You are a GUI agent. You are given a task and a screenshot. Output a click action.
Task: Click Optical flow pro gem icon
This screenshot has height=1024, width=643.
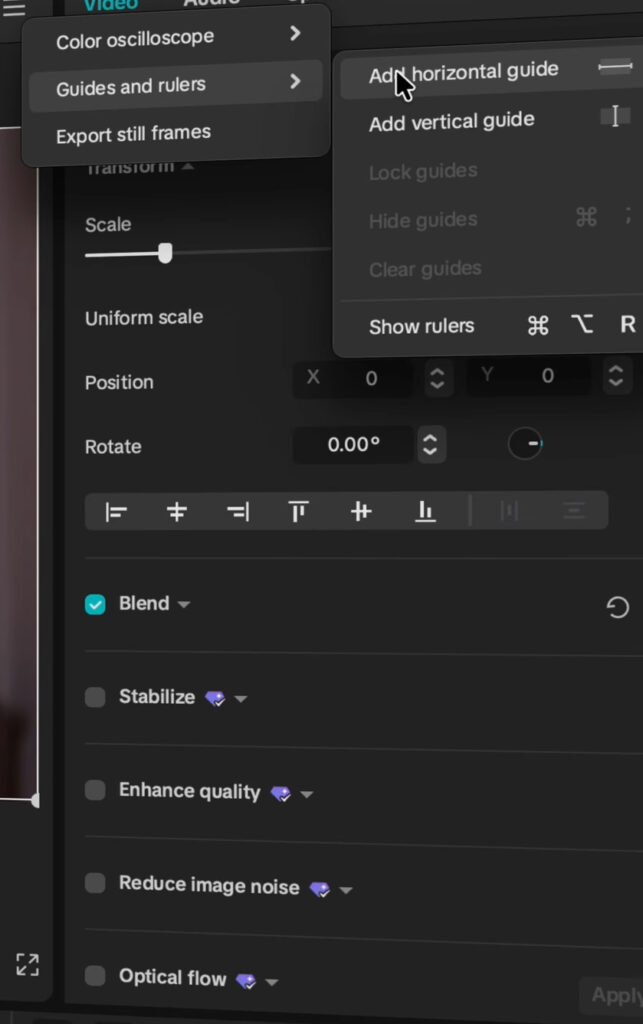[x=246, y=981]
